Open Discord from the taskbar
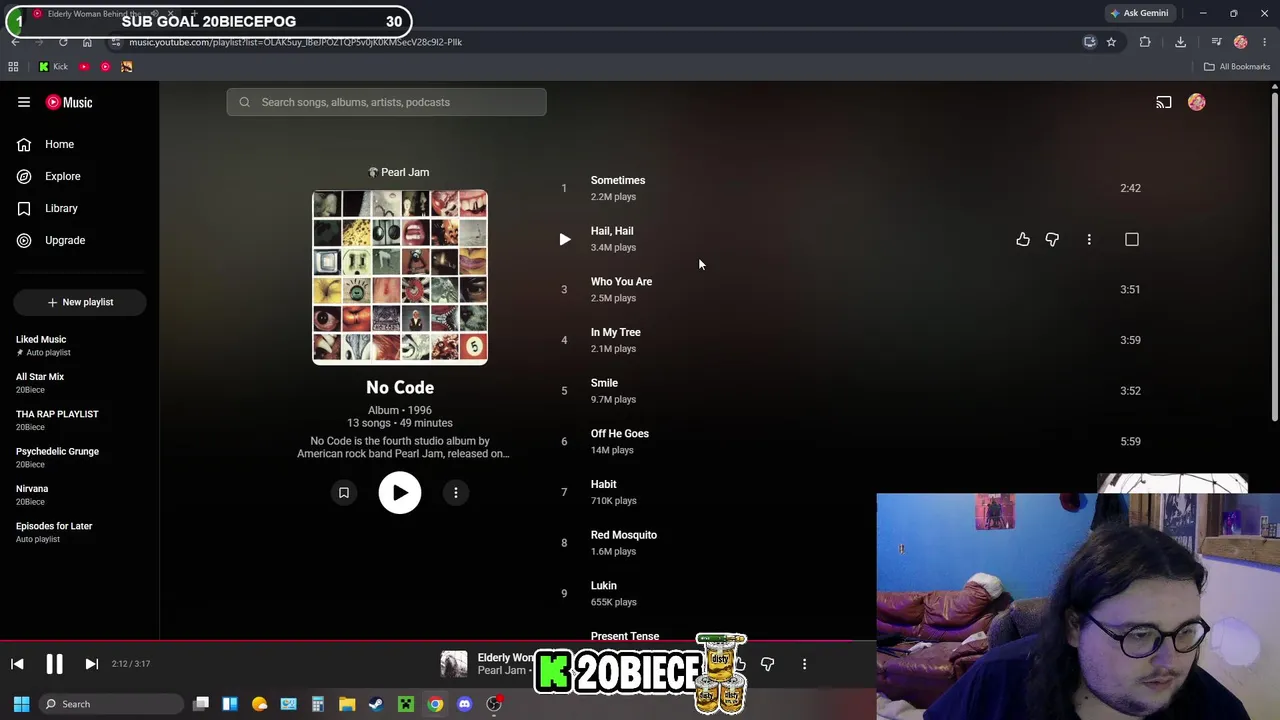Viewport: 1280px width, 720px height. coord(464,704)
